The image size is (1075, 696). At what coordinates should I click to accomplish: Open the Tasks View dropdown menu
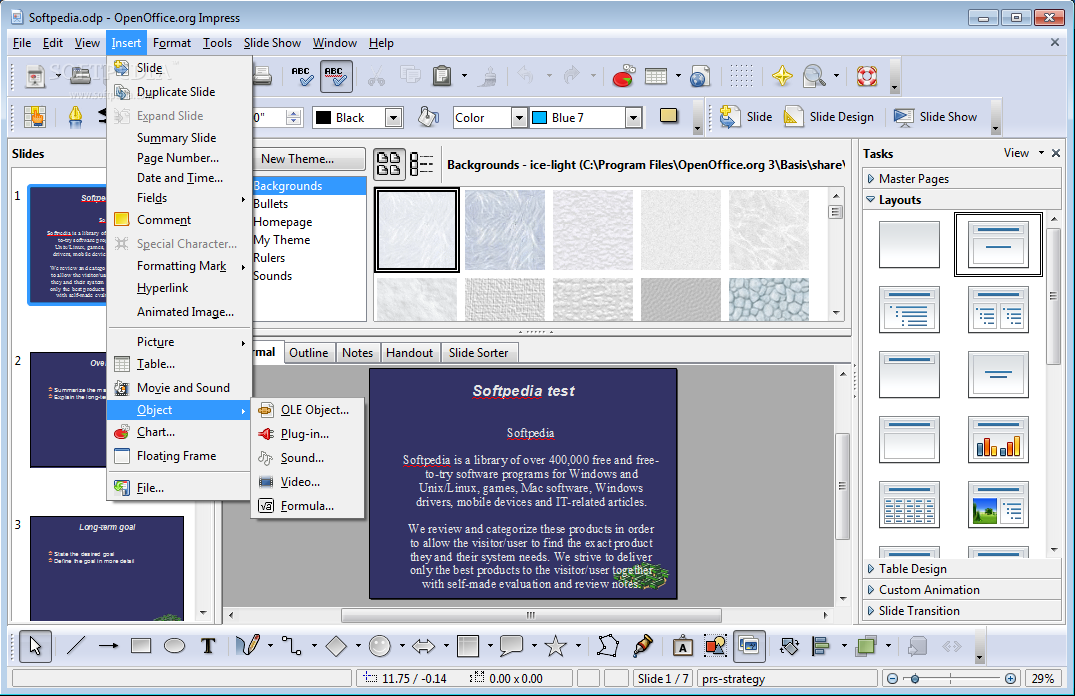[1024, 153]
